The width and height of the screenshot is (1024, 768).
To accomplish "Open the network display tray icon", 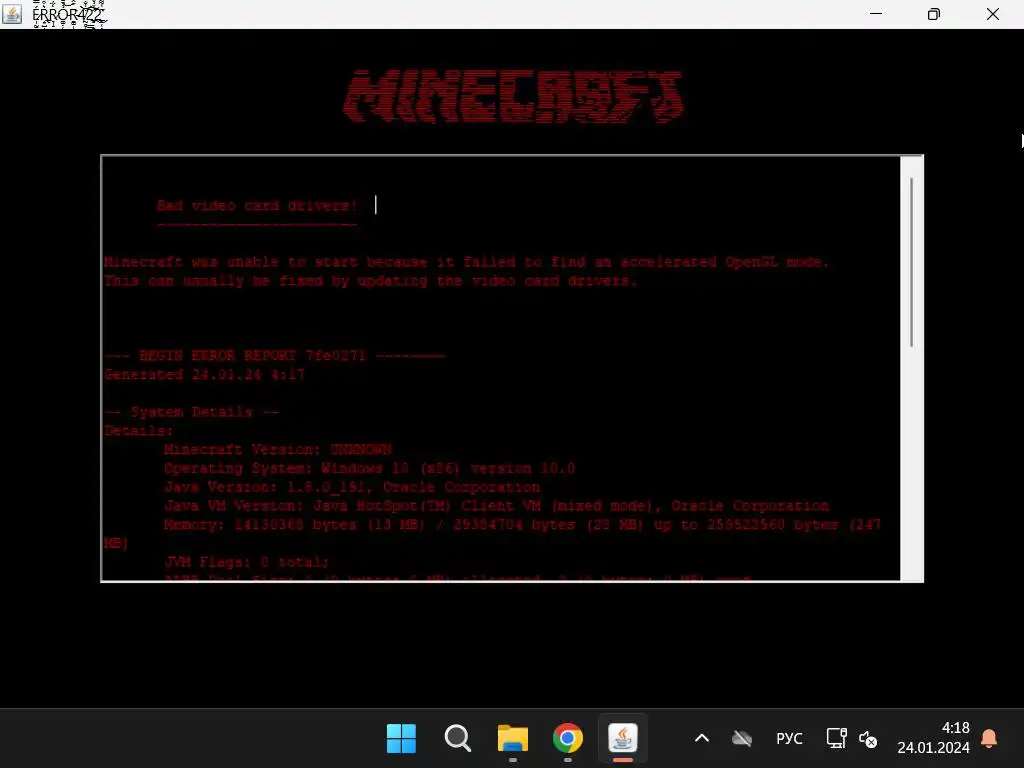I will click(x=837, y=739).
